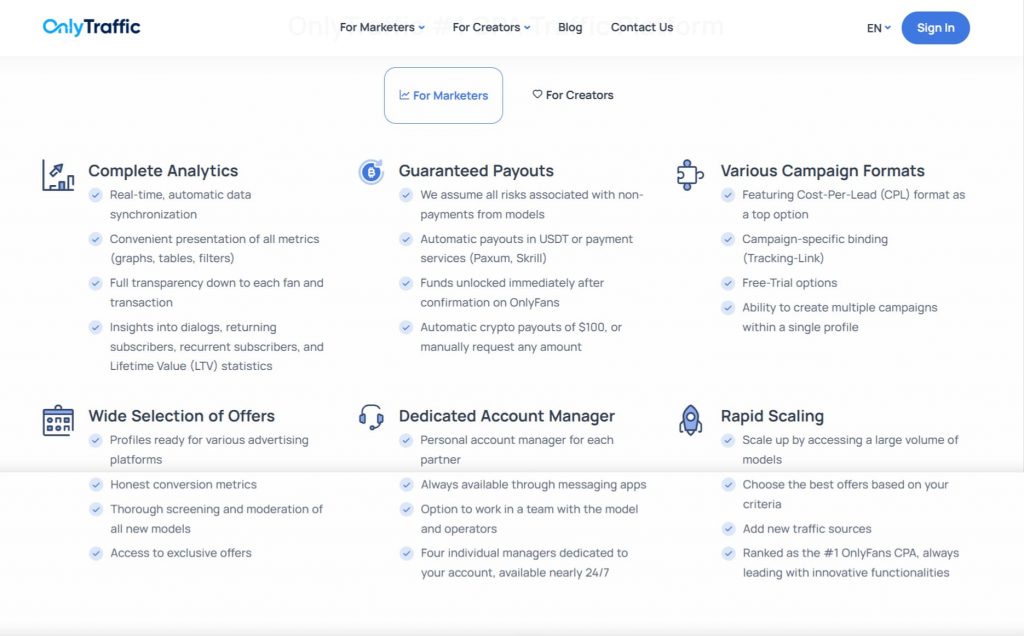Expand the For Creators navigation dropdown
The height and width of the screenshot is (636, 1024).
(x=491, y=27)
